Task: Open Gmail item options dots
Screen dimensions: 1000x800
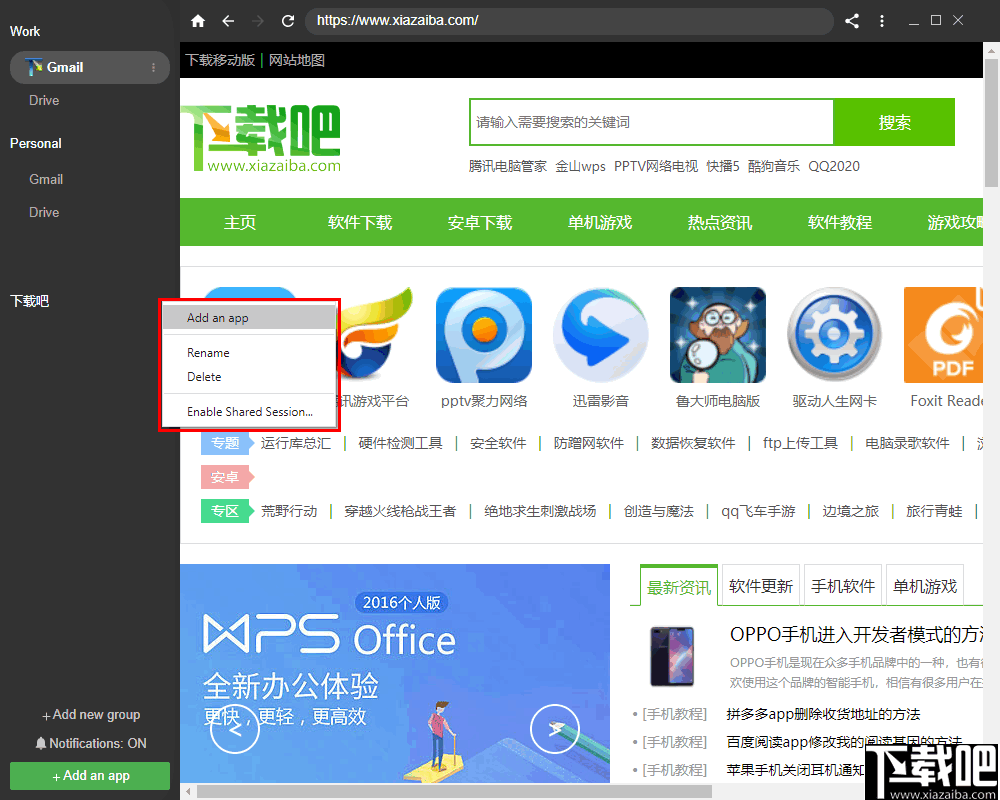Action: tap(153, 68)
